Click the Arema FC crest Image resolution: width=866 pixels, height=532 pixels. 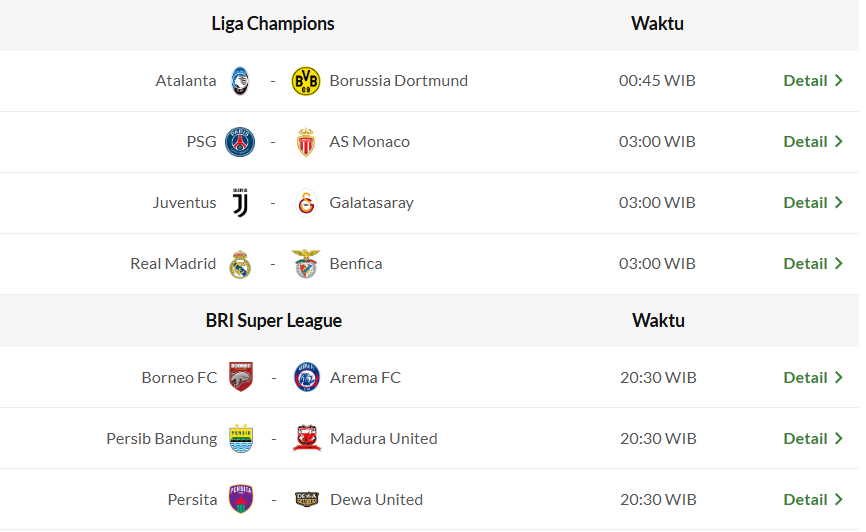click(306, 378)
